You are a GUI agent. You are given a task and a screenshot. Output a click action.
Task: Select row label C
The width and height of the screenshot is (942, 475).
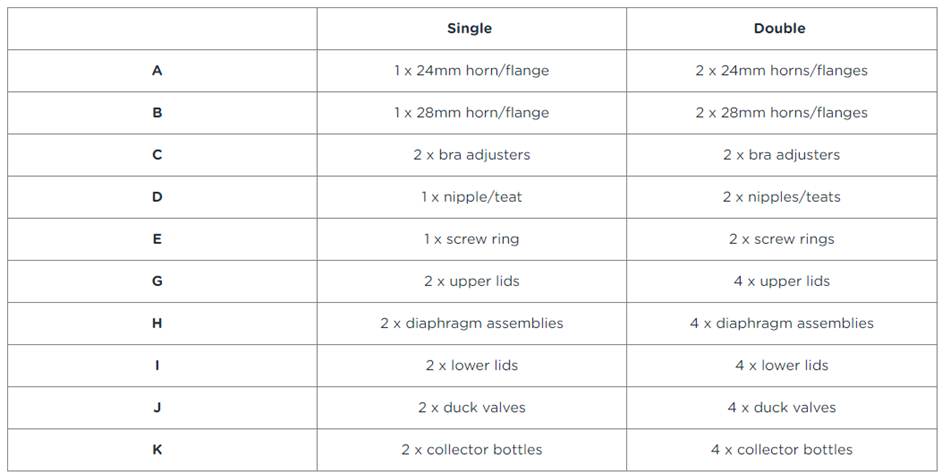[157, 155]
